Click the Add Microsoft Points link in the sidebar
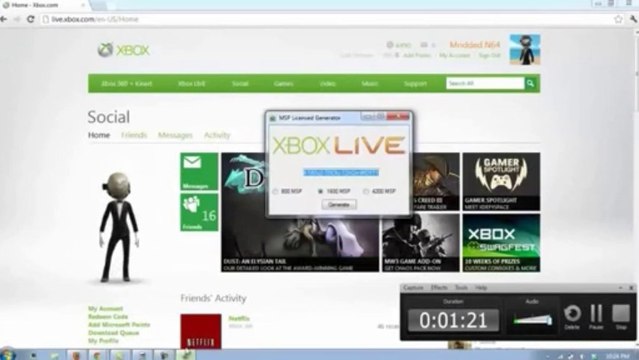This screenshot has height=360, width=639. 119,325
